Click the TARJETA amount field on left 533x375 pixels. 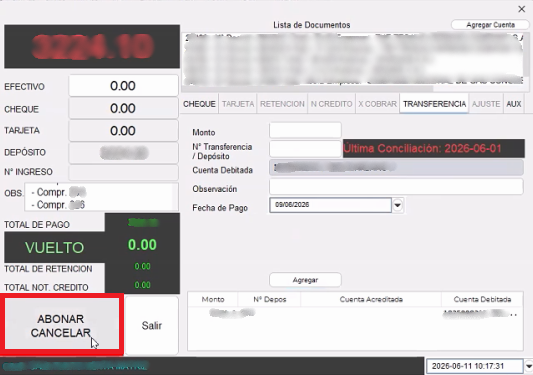pos(124,131)
